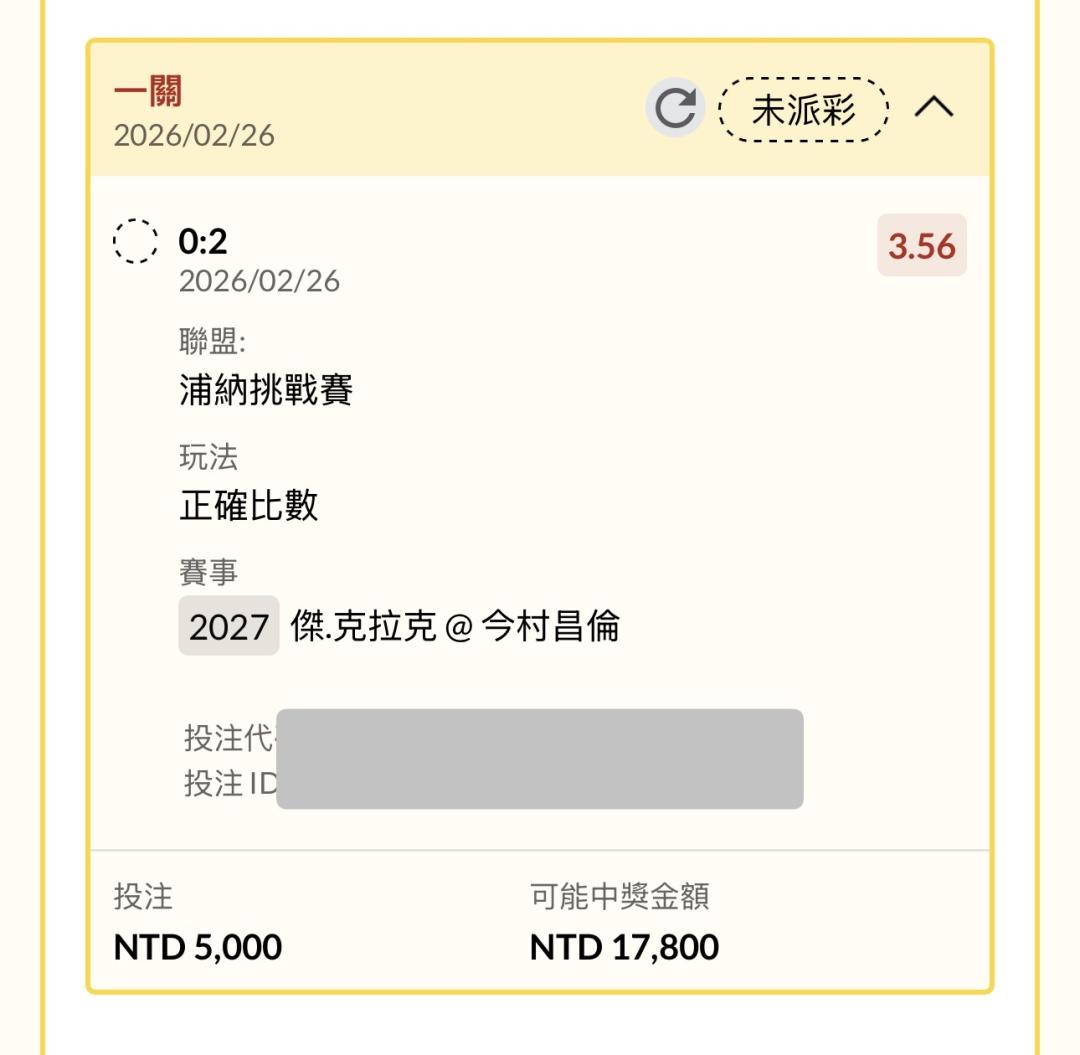Click the 賽事 field label
This screenshot has width=1080, height=1055.
(x=208, y=573)
